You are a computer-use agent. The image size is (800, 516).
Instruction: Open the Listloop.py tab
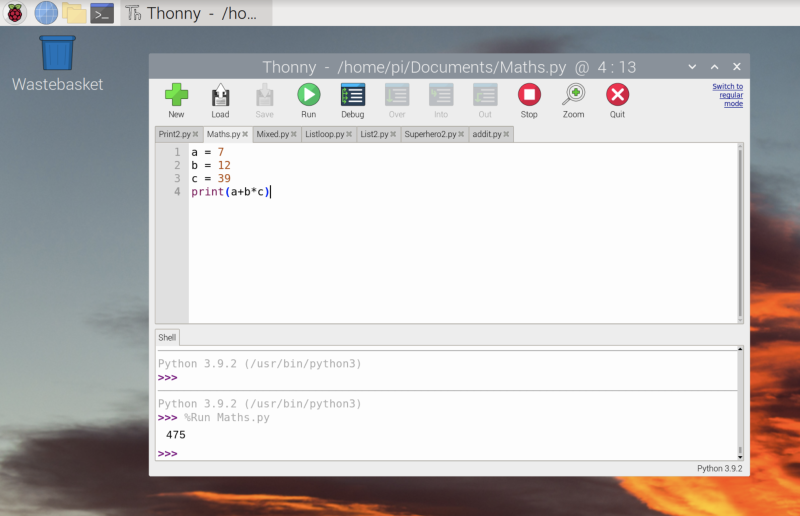[x=324, y=134]
